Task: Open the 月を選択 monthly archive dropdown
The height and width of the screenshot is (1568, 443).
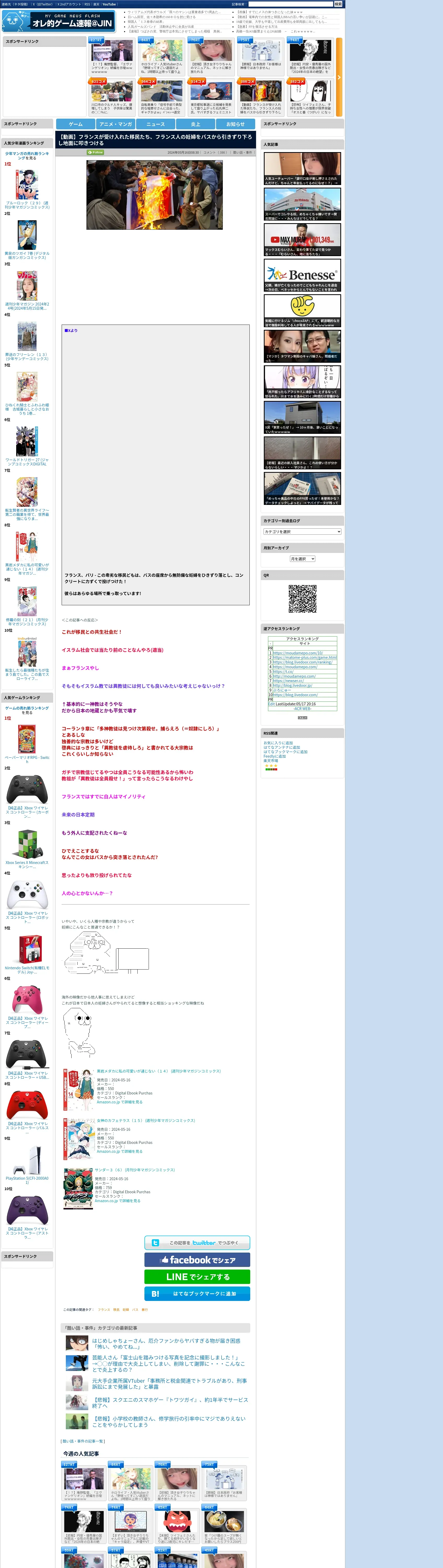Action: point(302,559)
